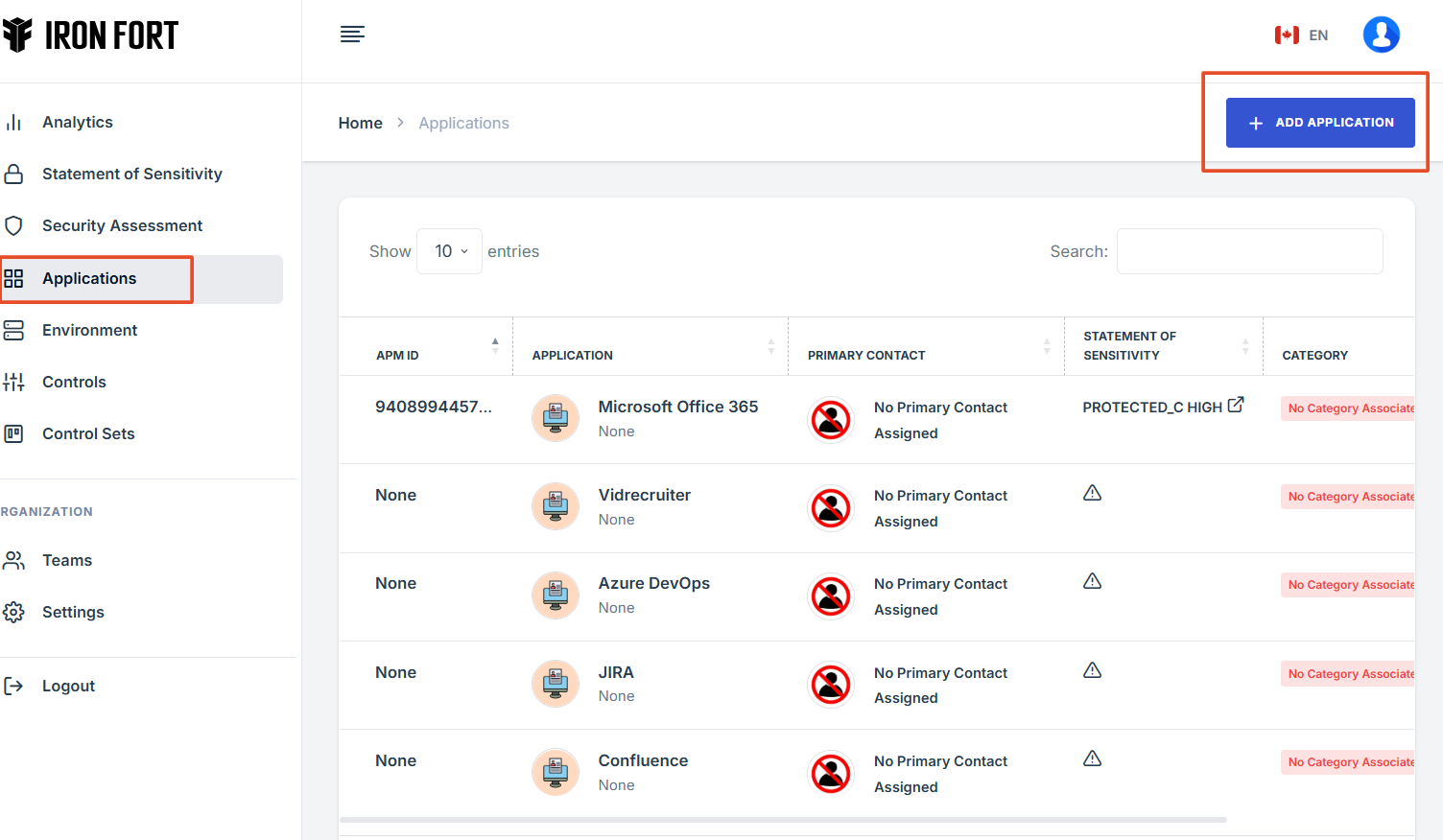Open the entries-per-page dropdown showing 10
The height and width of the screenshot is (840, 1443).
(x=449, y=251)
